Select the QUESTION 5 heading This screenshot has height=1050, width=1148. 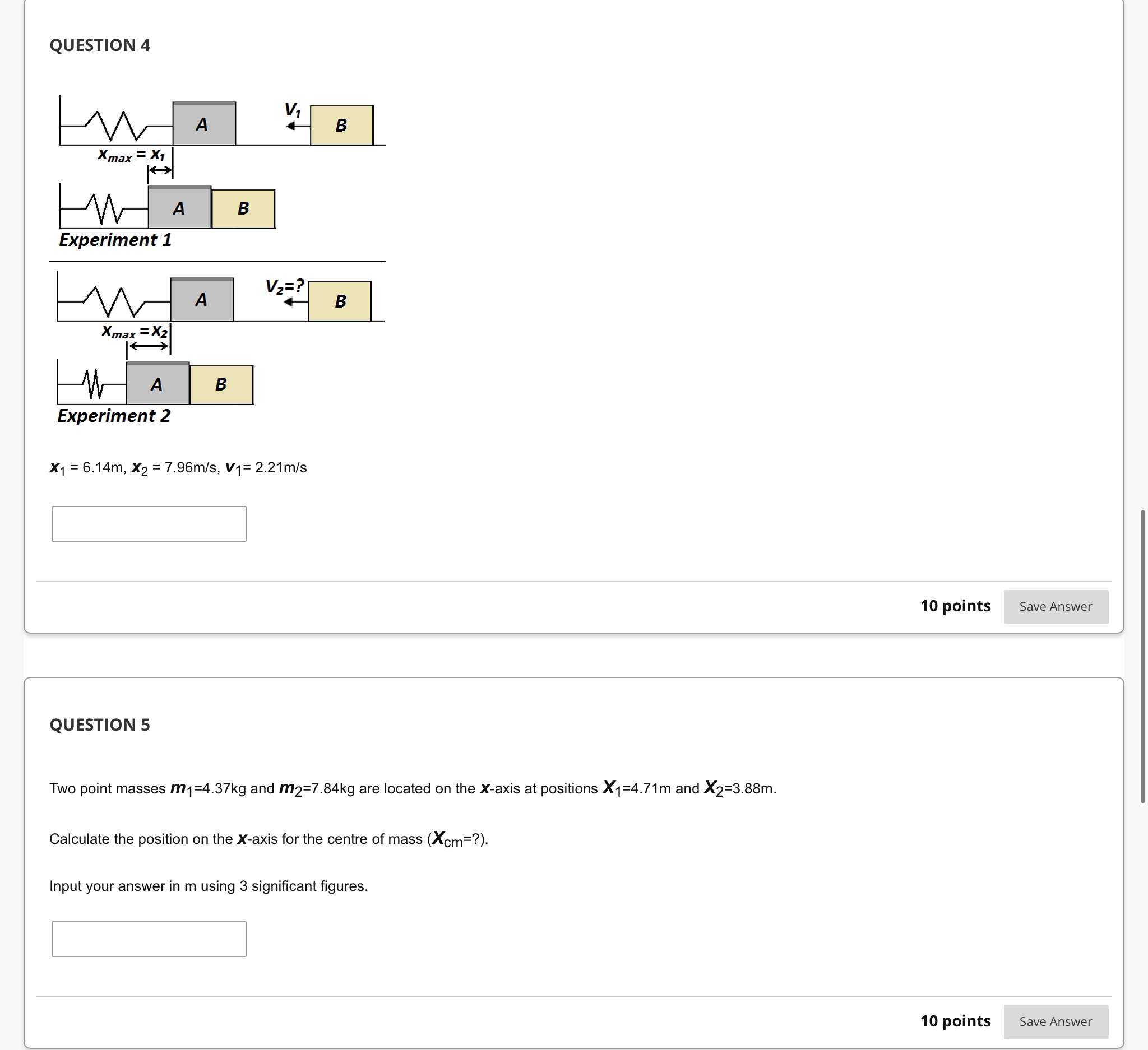point(99,724)
